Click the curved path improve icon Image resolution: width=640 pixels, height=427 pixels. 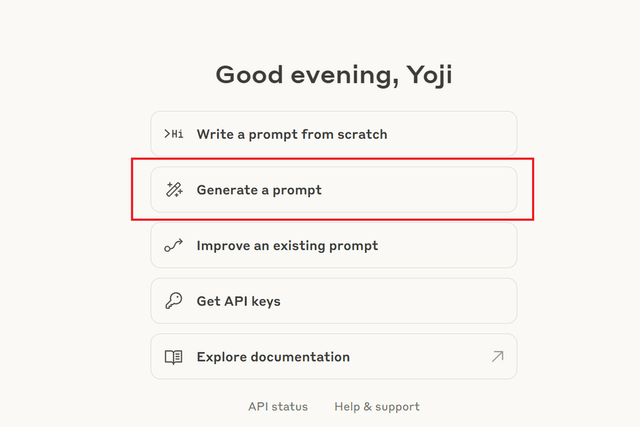pyautogui.click(x=174, y=246)
